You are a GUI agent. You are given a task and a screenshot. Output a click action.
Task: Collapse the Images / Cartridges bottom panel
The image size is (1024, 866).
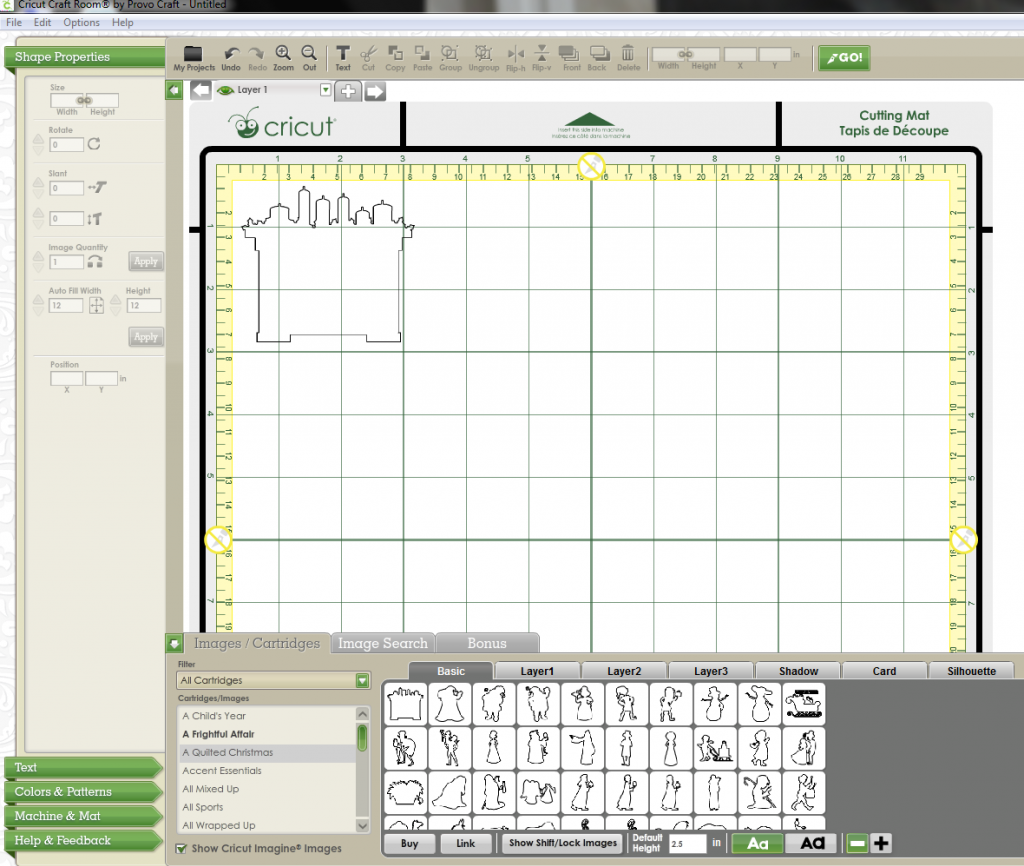174,643
